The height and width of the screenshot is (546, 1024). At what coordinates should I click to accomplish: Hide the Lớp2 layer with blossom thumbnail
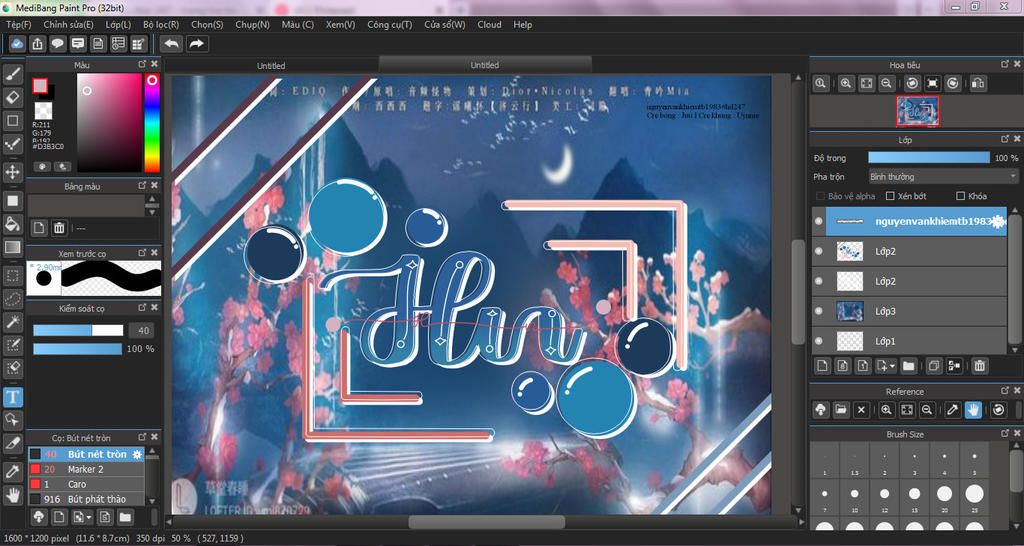coord(819,251)
